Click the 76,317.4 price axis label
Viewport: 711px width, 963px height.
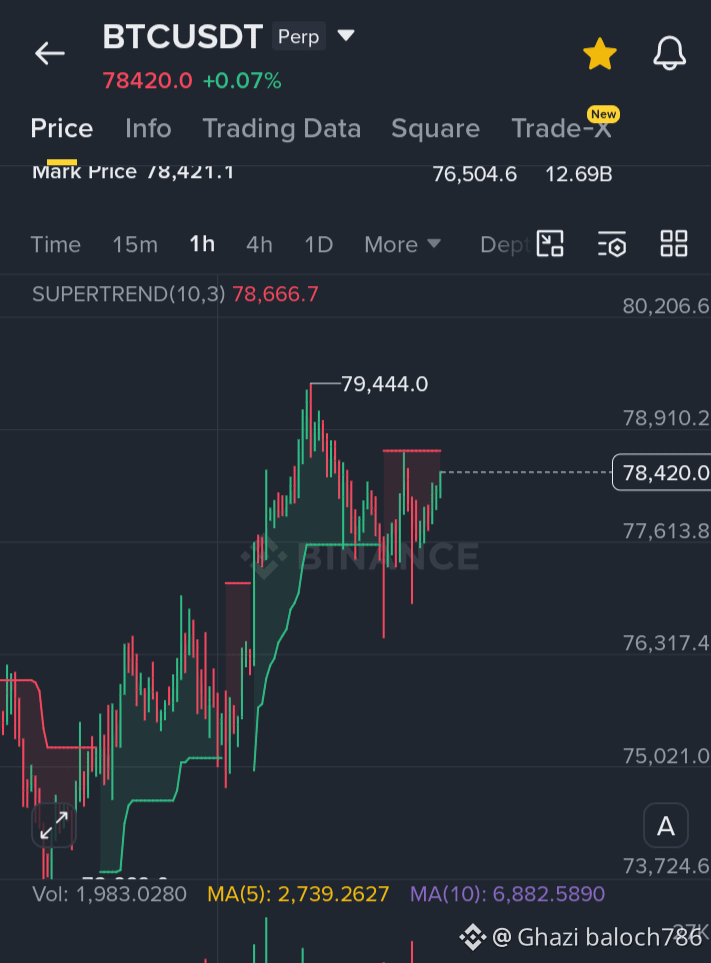666,643
